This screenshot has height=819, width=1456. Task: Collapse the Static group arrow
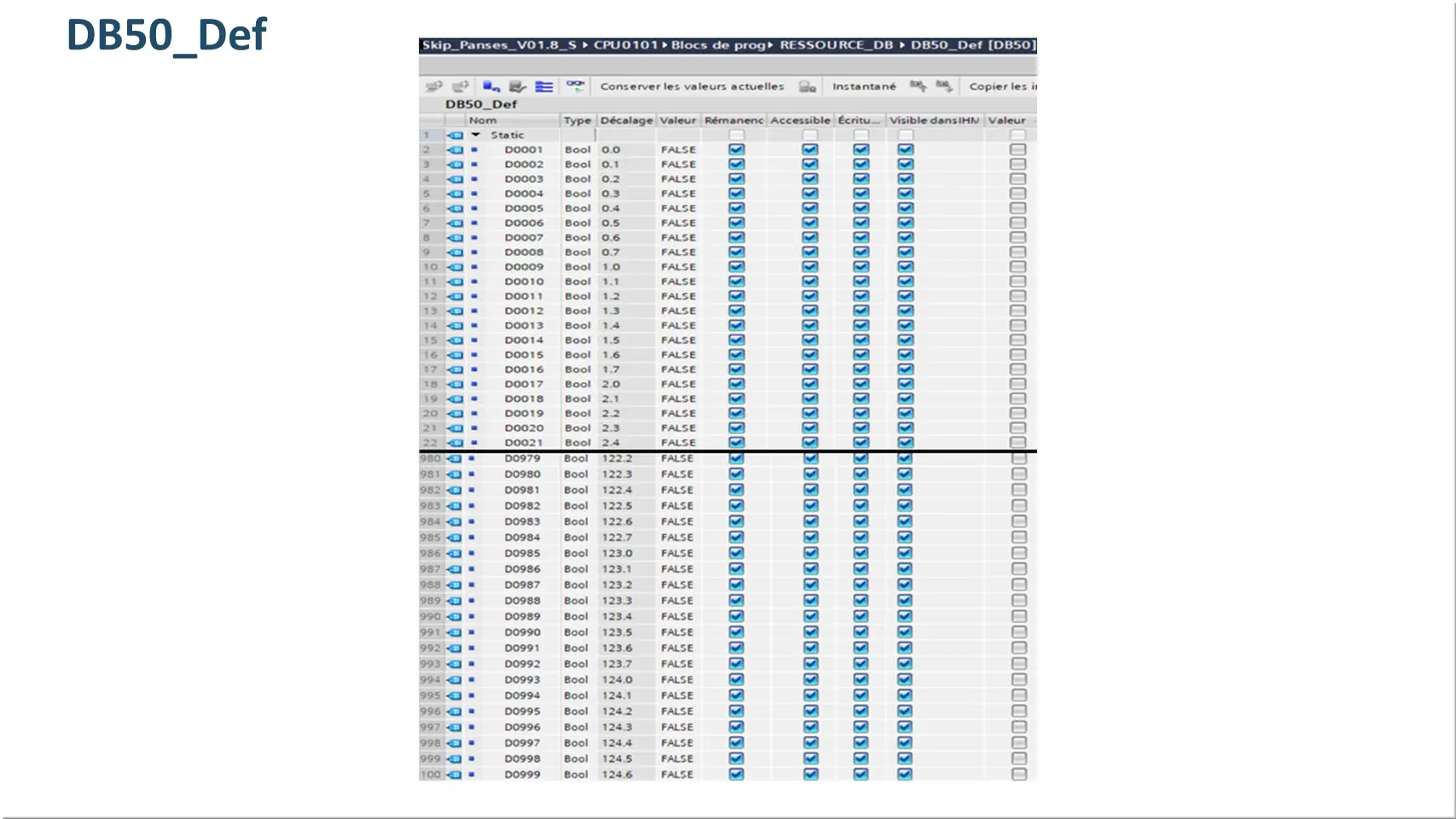pyautogui.click(x=476, y=135)
